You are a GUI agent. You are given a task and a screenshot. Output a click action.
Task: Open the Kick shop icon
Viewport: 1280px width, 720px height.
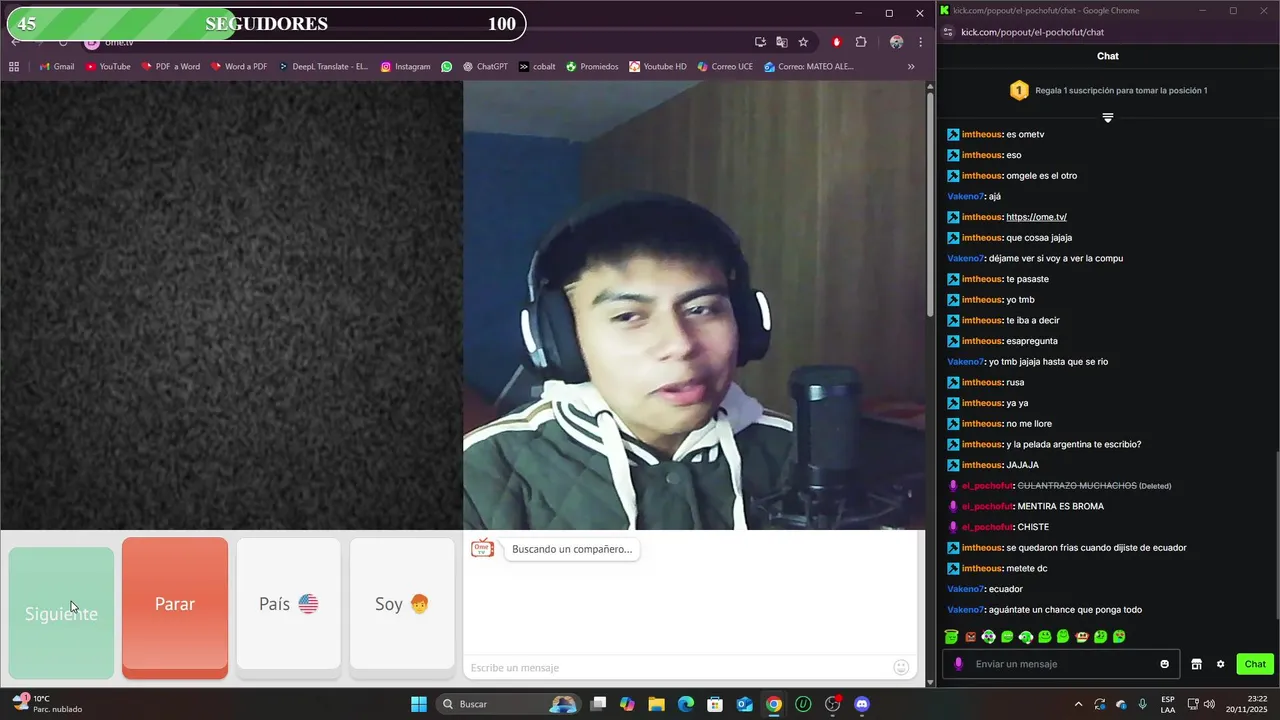click(1196, 664)
